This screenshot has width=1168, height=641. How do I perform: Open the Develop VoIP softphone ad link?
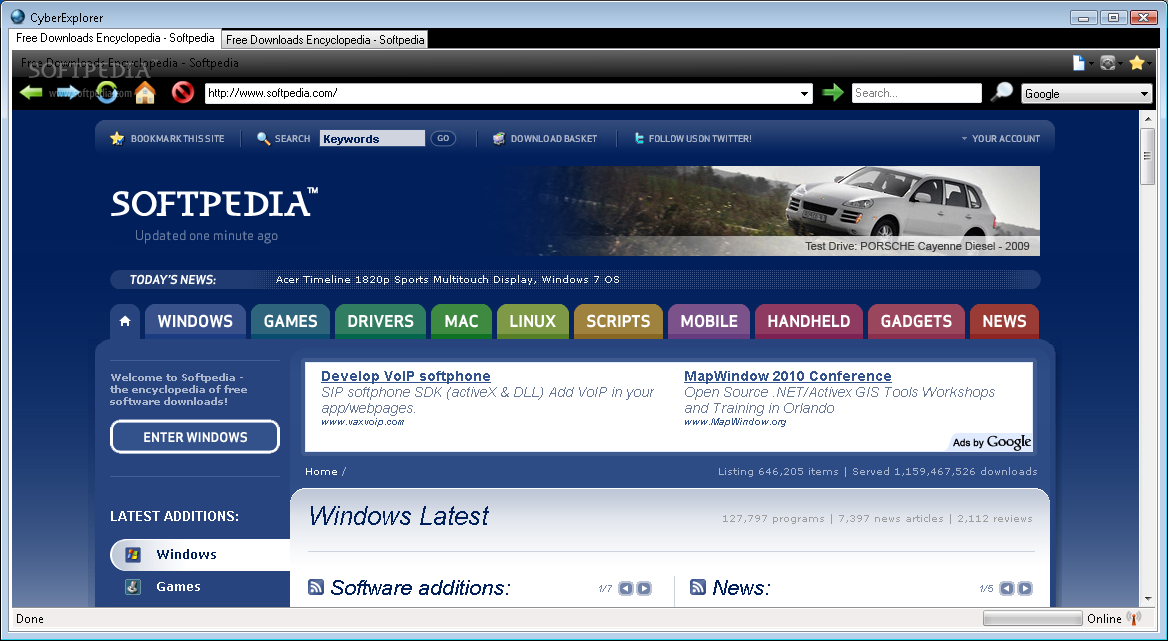406,376
